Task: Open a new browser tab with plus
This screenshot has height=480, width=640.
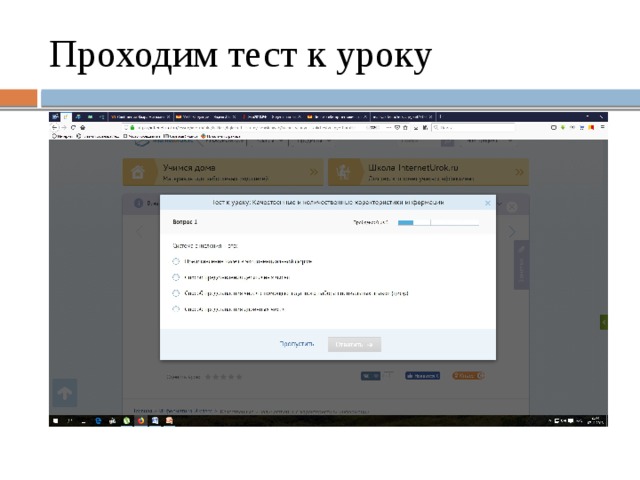Action: [440, 117]
